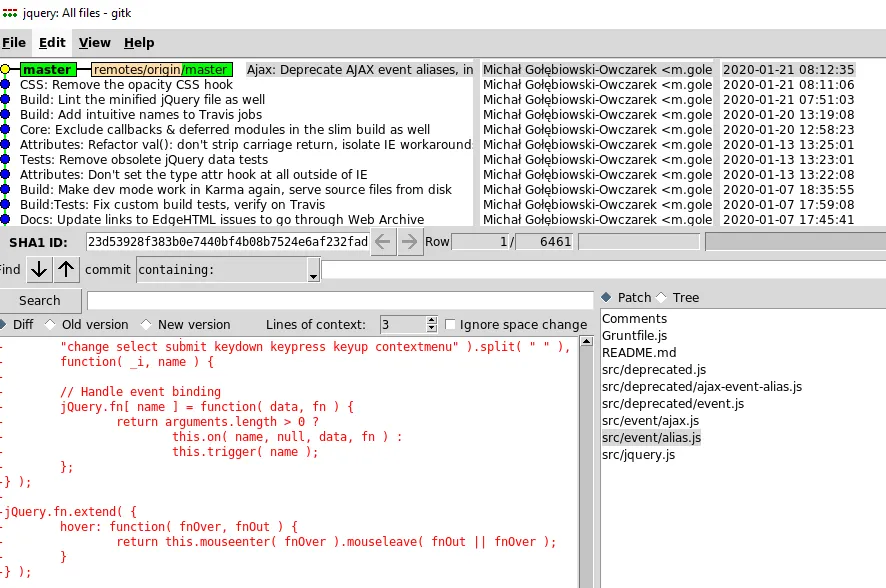Select commit 'Build: Add intuitive names to Travis jobs'
886x588 pixels.
141,115
